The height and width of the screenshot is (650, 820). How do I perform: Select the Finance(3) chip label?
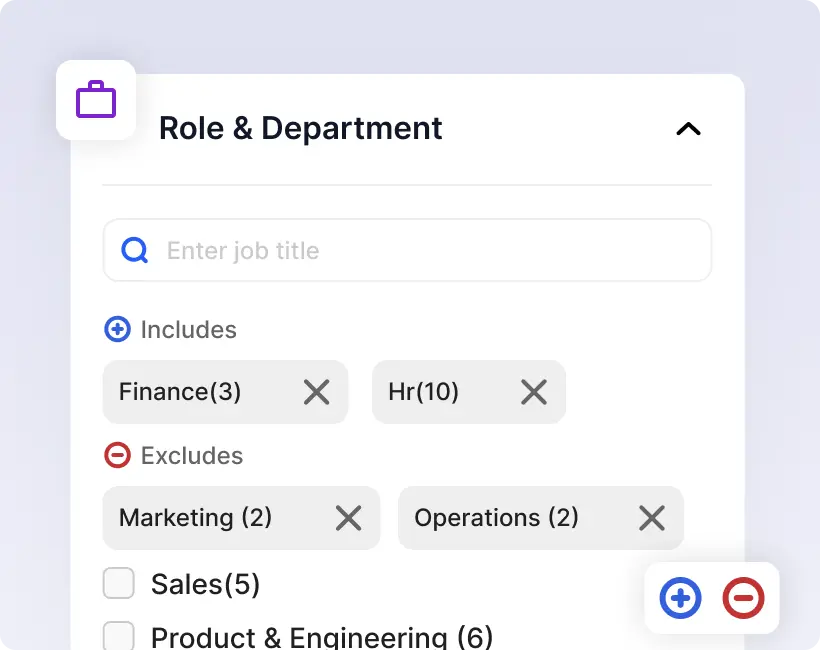(180, 392)
